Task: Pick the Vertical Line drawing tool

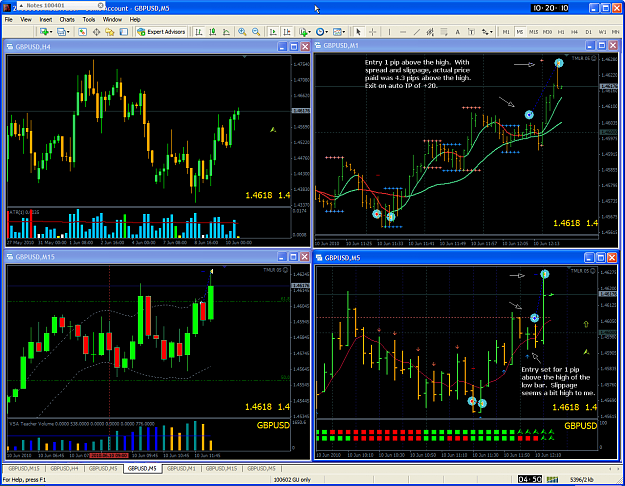Action: click(389, 32)
